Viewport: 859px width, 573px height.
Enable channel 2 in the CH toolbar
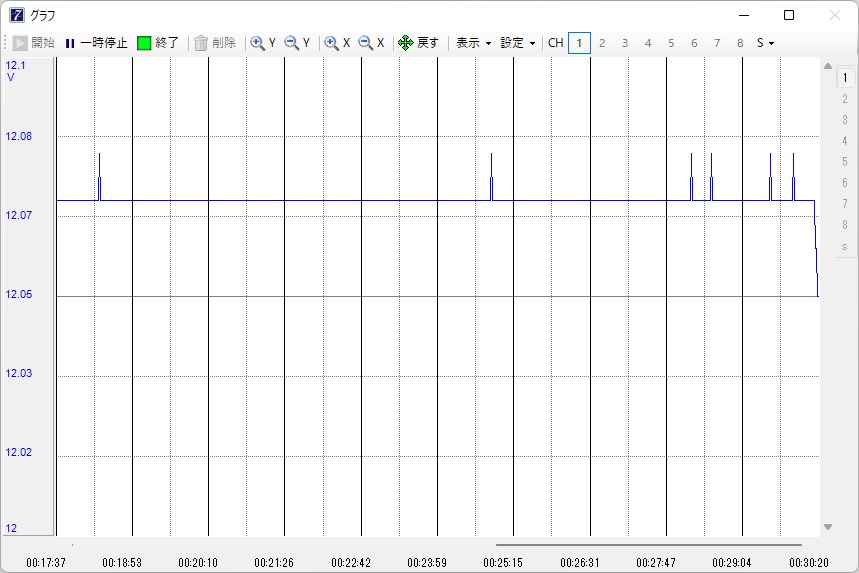(602, 43)
